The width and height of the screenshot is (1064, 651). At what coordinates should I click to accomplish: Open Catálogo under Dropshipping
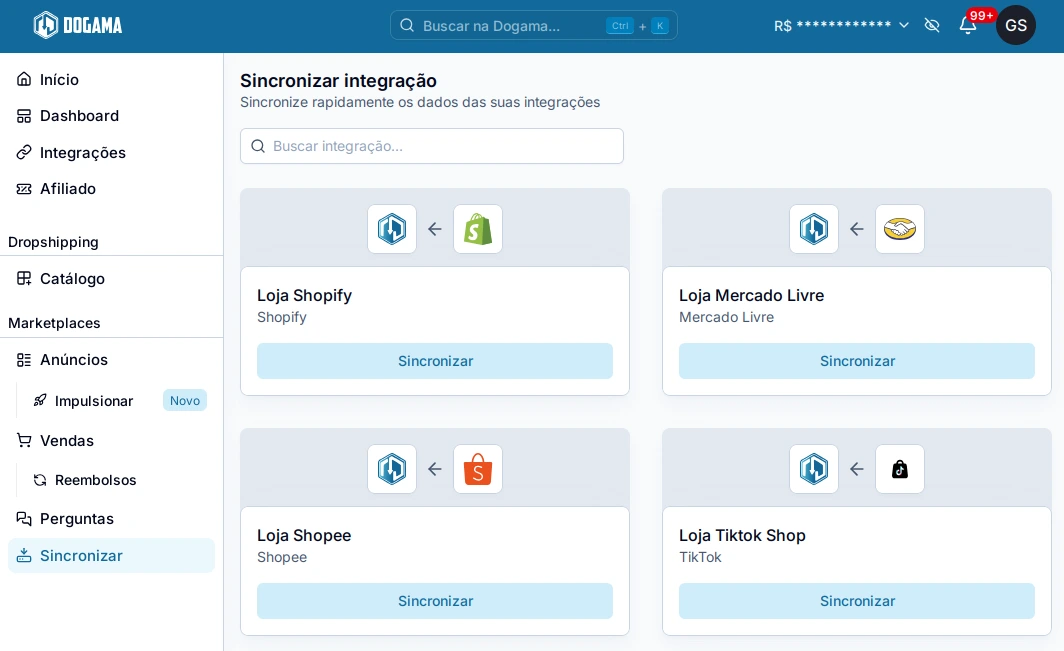point(111,278)
